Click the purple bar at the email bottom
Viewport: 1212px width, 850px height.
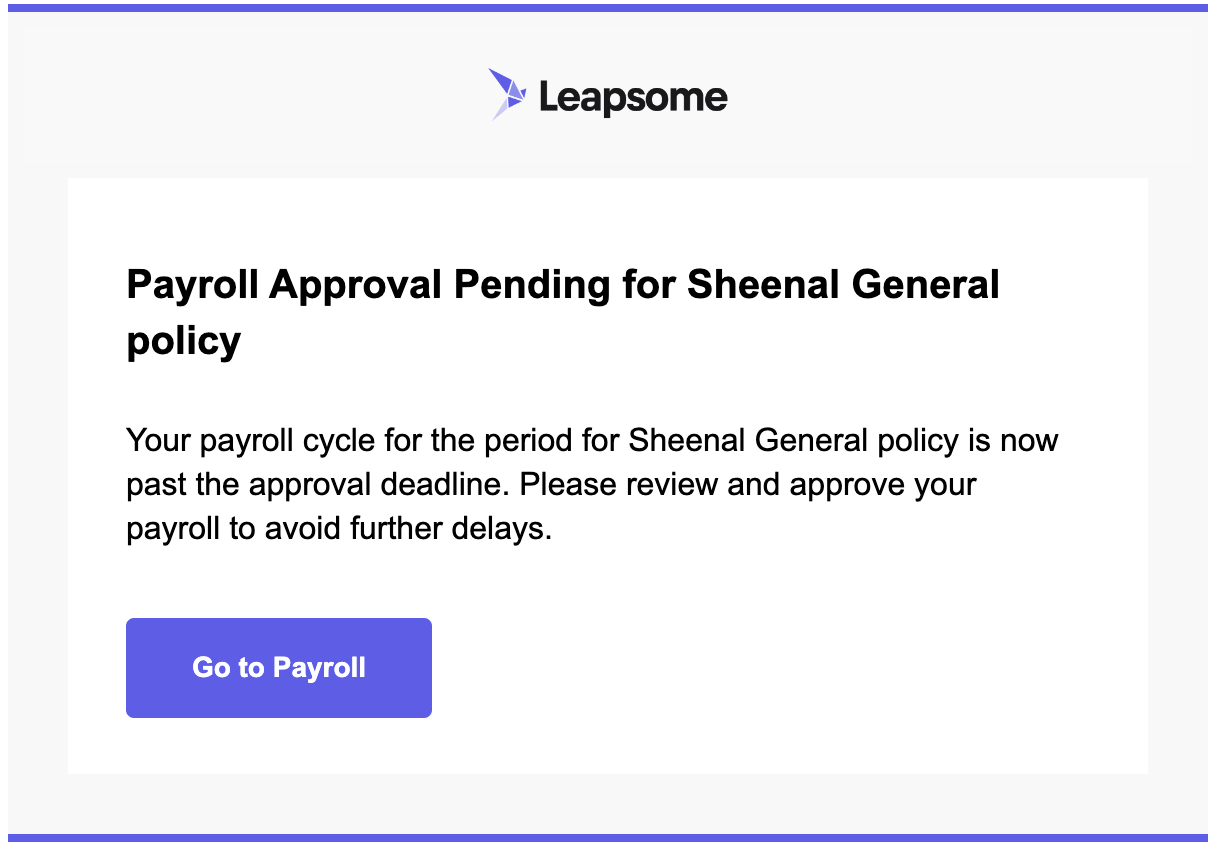606,838
